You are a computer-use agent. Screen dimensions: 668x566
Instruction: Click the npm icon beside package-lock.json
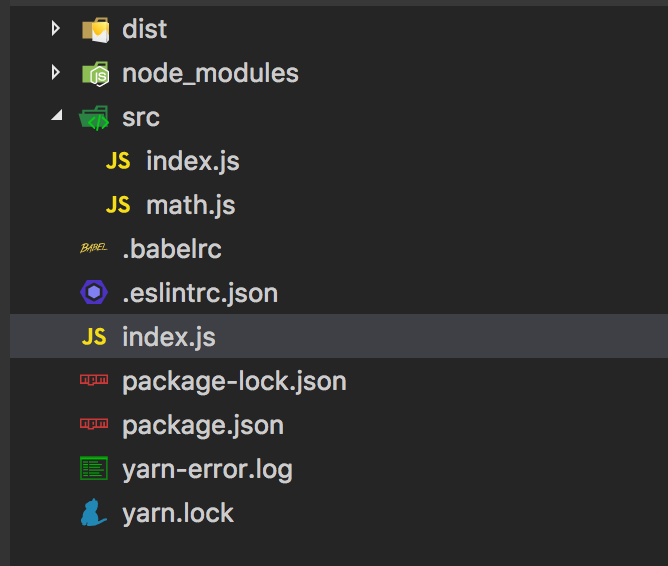(94, 379)
